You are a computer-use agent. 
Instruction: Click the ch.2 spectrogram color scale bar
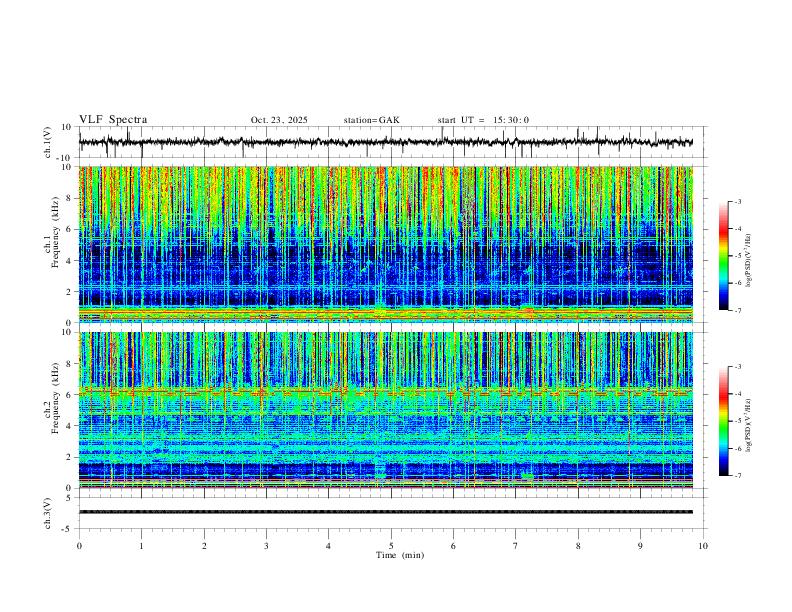point(723,421)
